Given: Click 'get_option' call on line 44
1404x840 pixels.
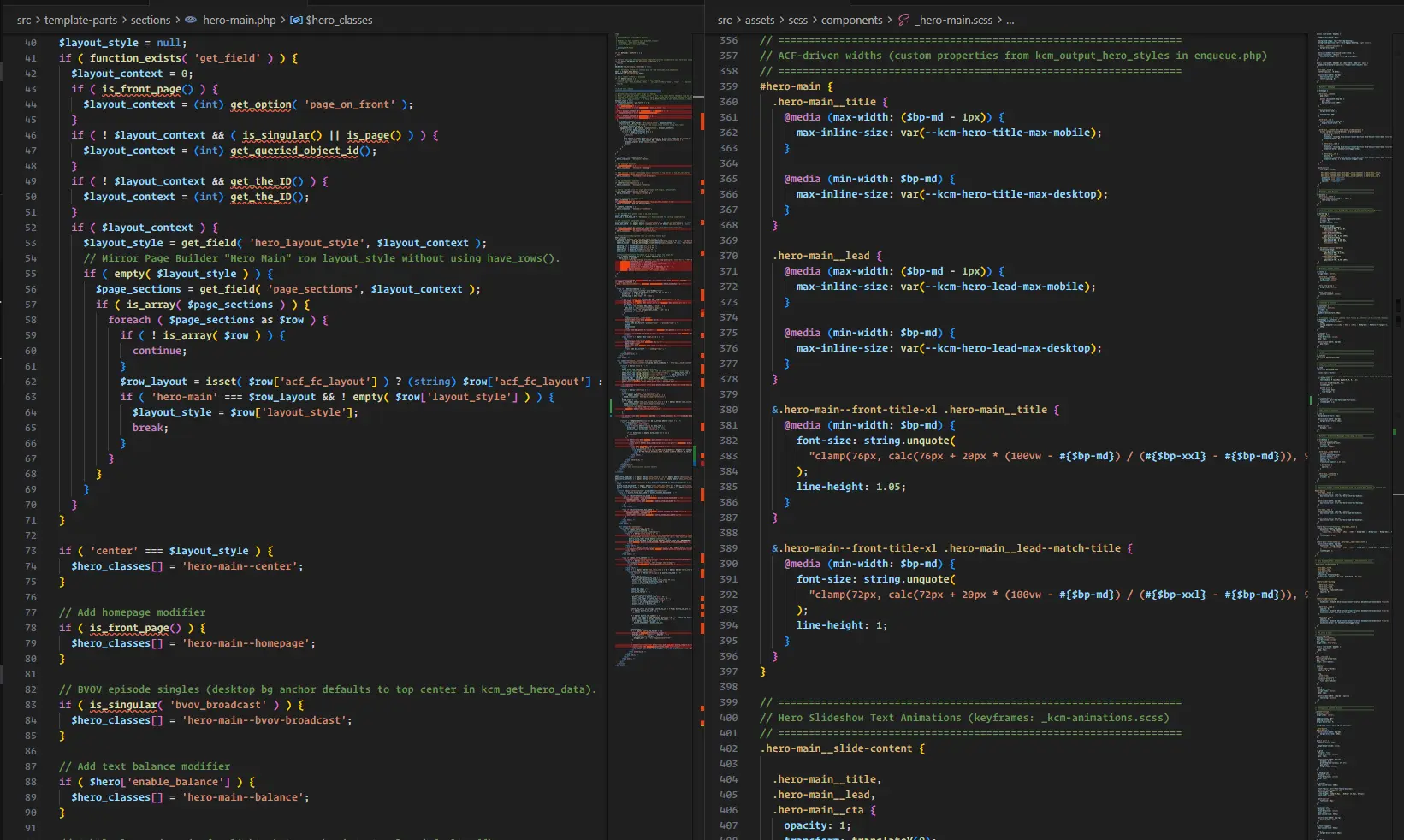Looking at the screenshot, I should tap(261, 104).
